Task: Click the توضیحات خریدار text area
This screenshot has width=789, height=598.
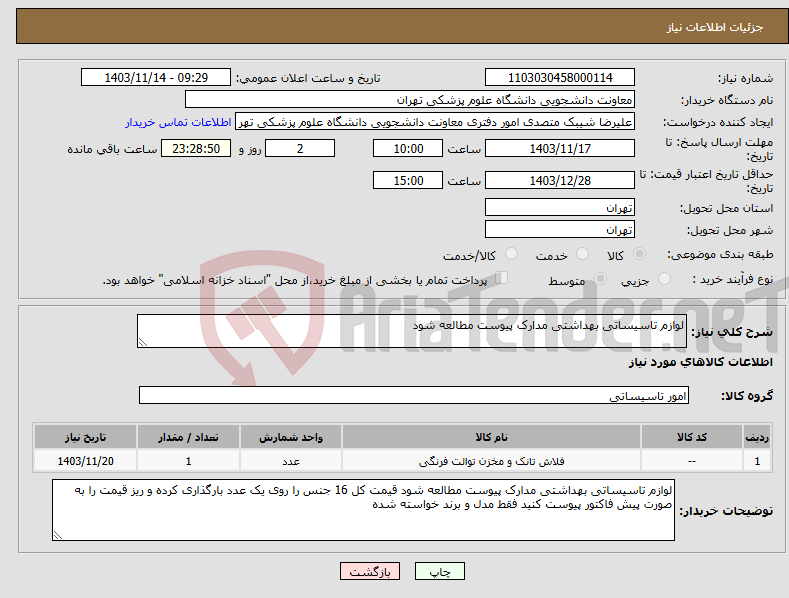Action: (363, 510)
